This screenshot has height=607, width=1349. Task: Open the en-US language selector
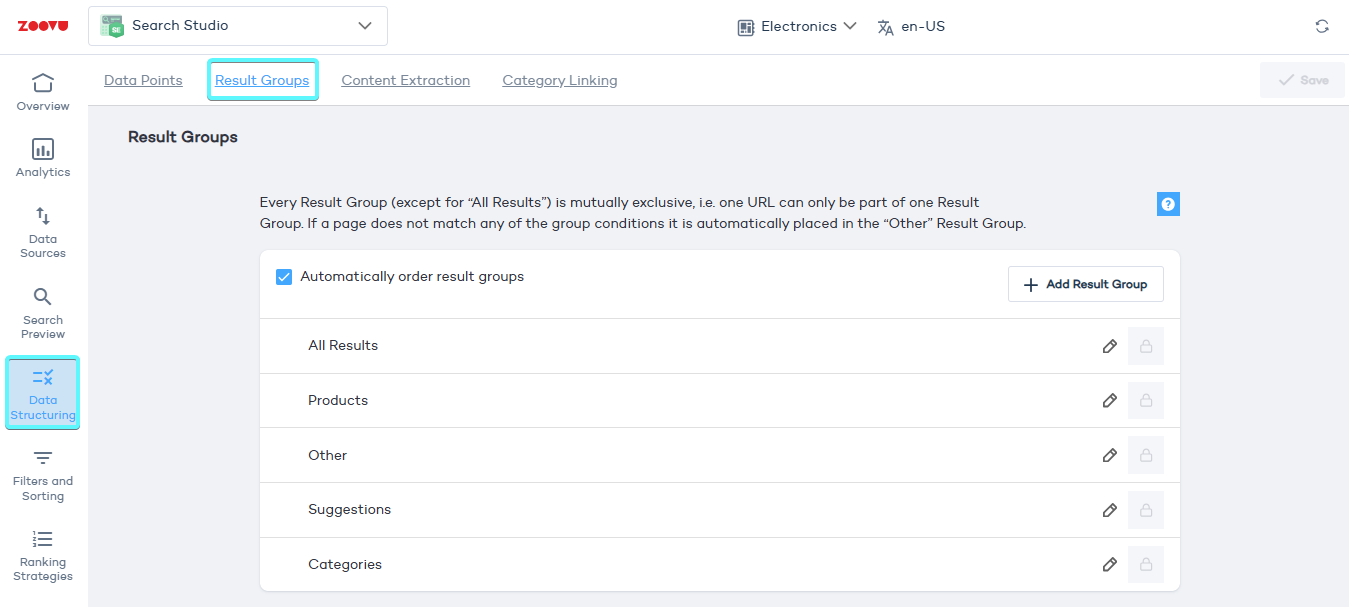[x=910, y=27]
